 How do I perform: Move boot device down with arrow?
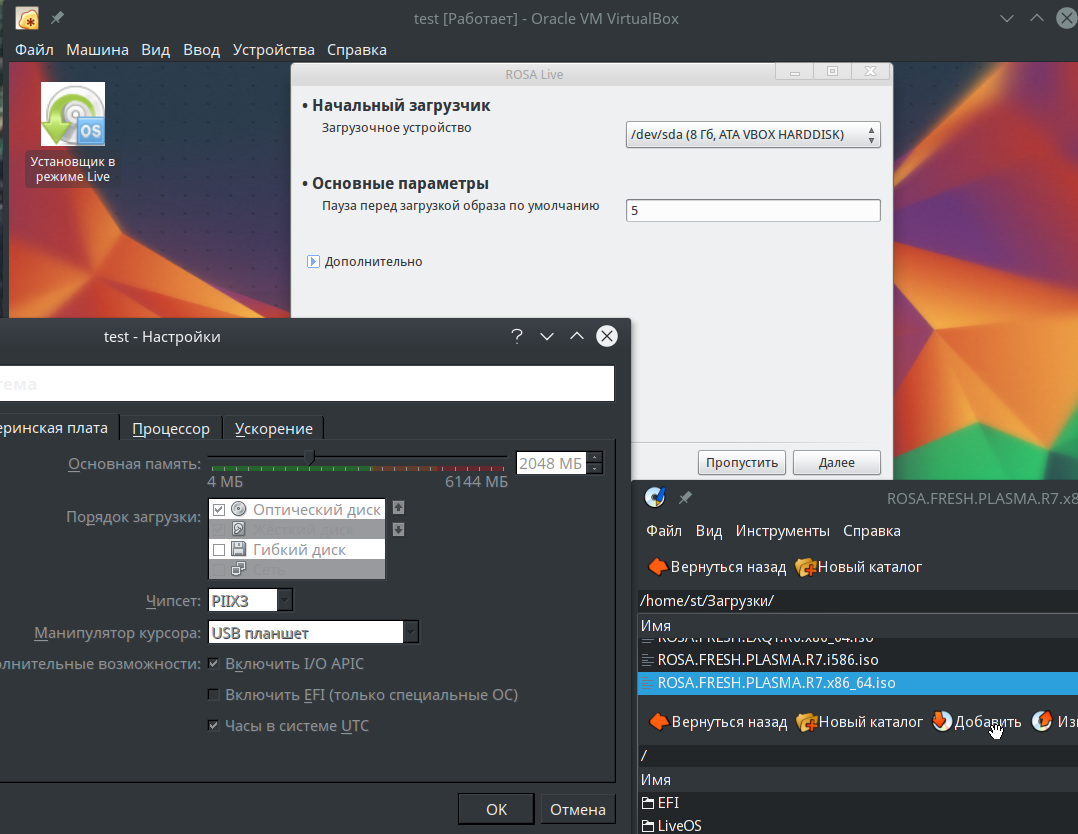tap(398, 529)
